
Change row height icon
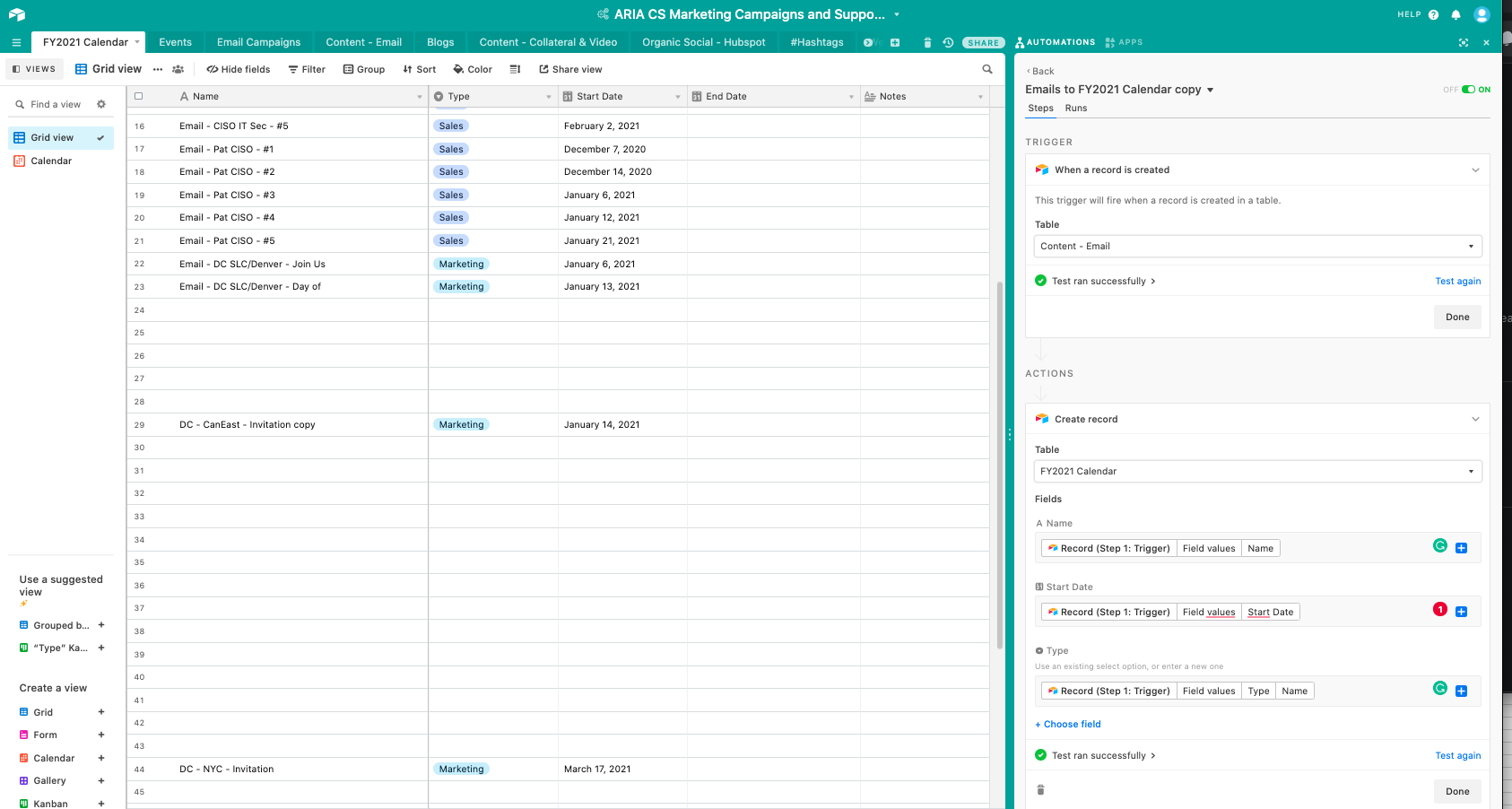pyautogui.click(x=515, y=69)
